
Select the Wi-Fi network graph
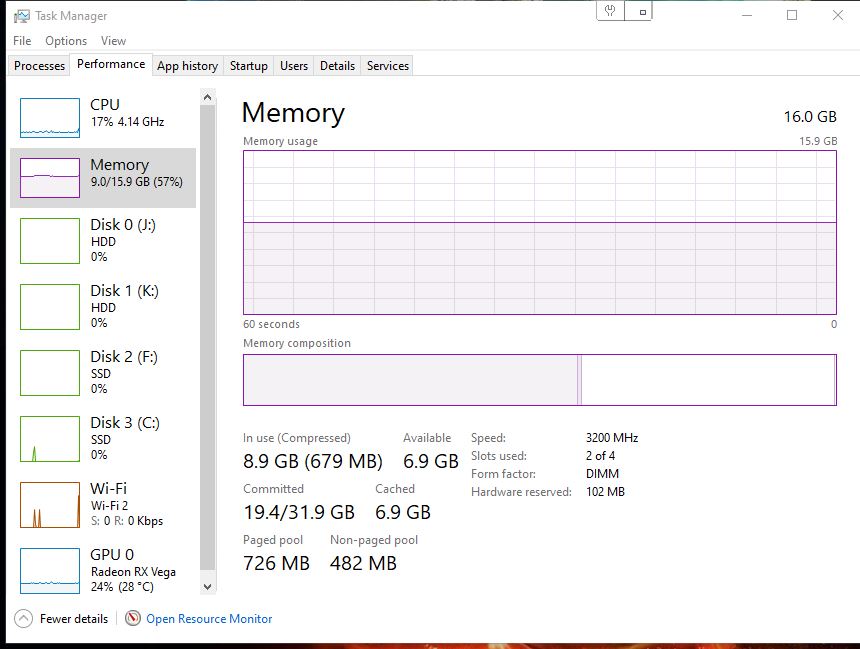pos(49,505)
